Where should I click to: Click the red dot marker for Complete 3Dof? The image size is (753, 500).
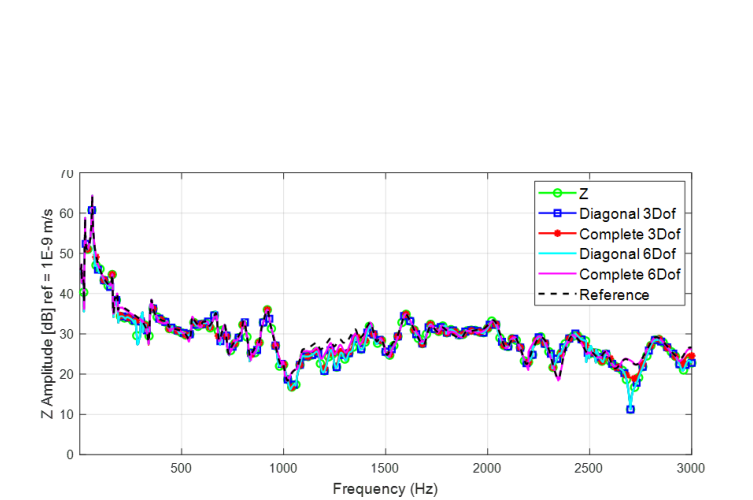click(557, 234)
